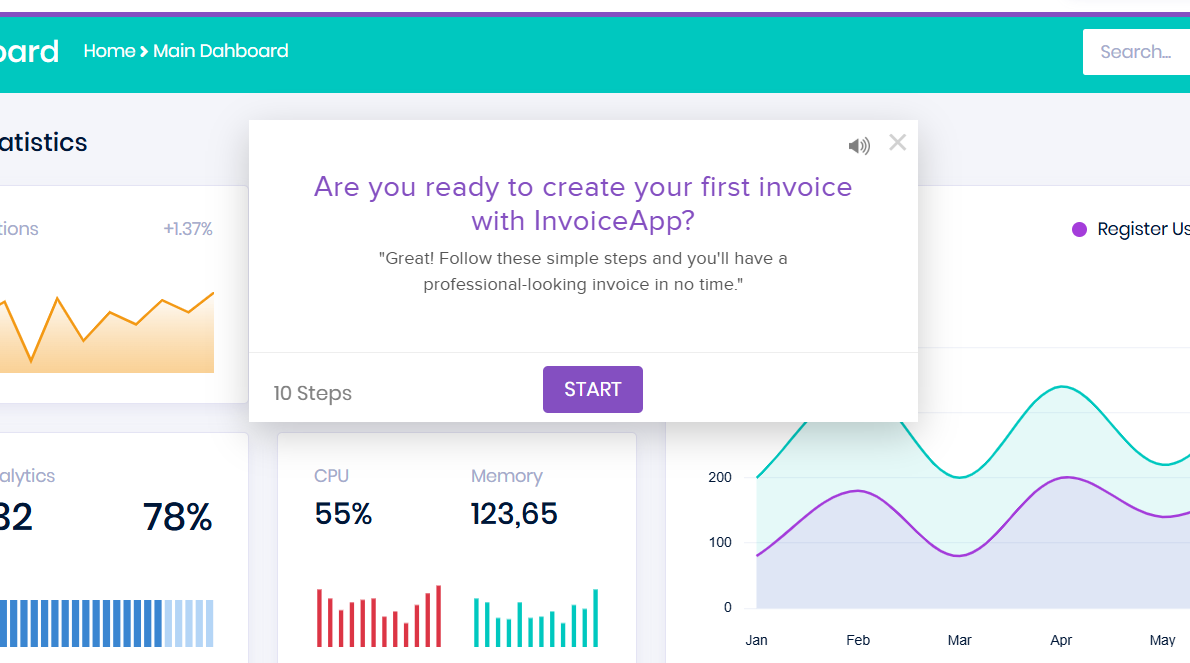Click the 10 Steps label
Image resolution: width=1190 pixels, height=663 pixels.
click(313, 393)
